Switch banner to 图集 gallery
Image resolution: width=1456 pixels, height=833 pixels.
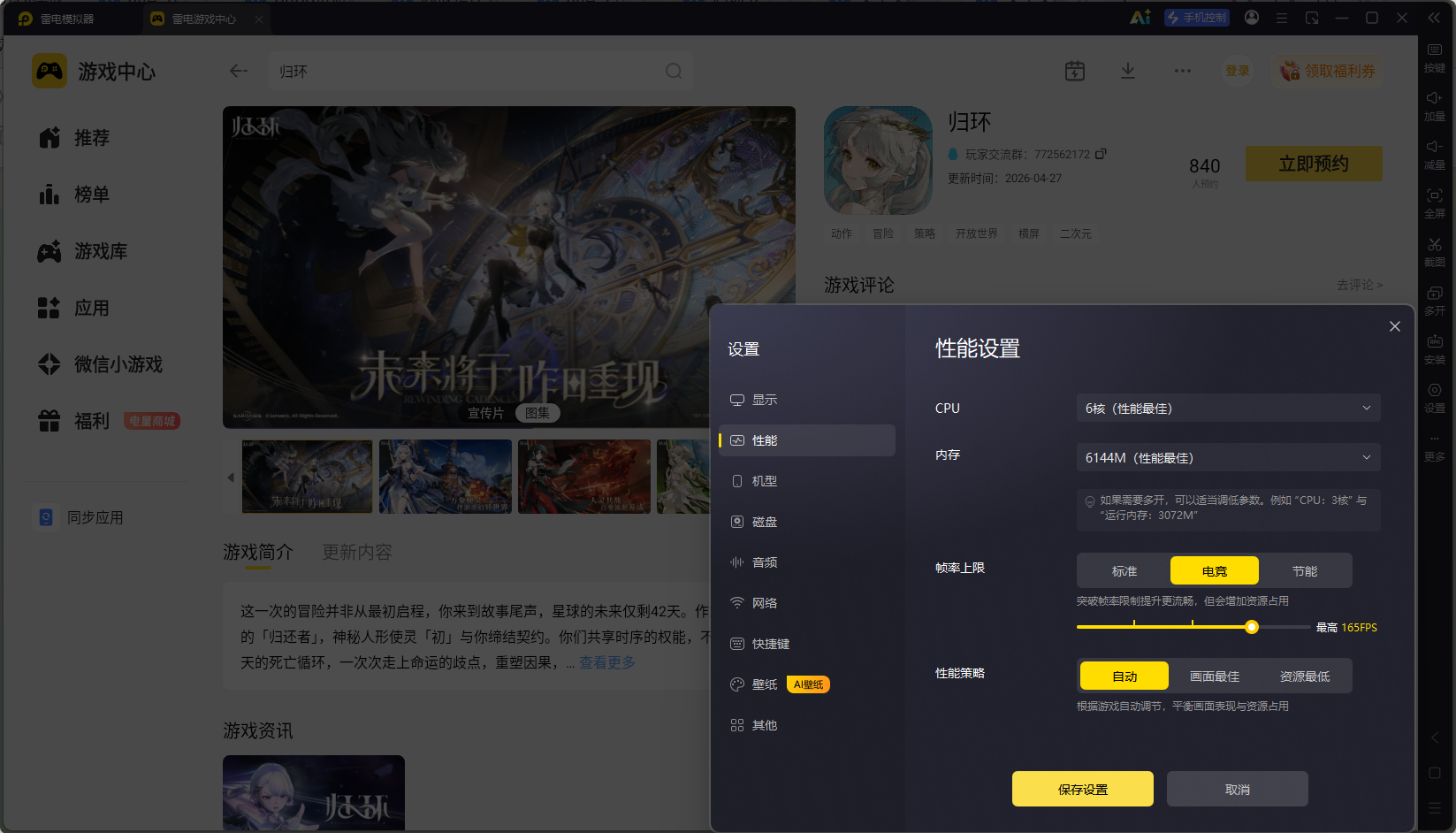click(537, 413)
